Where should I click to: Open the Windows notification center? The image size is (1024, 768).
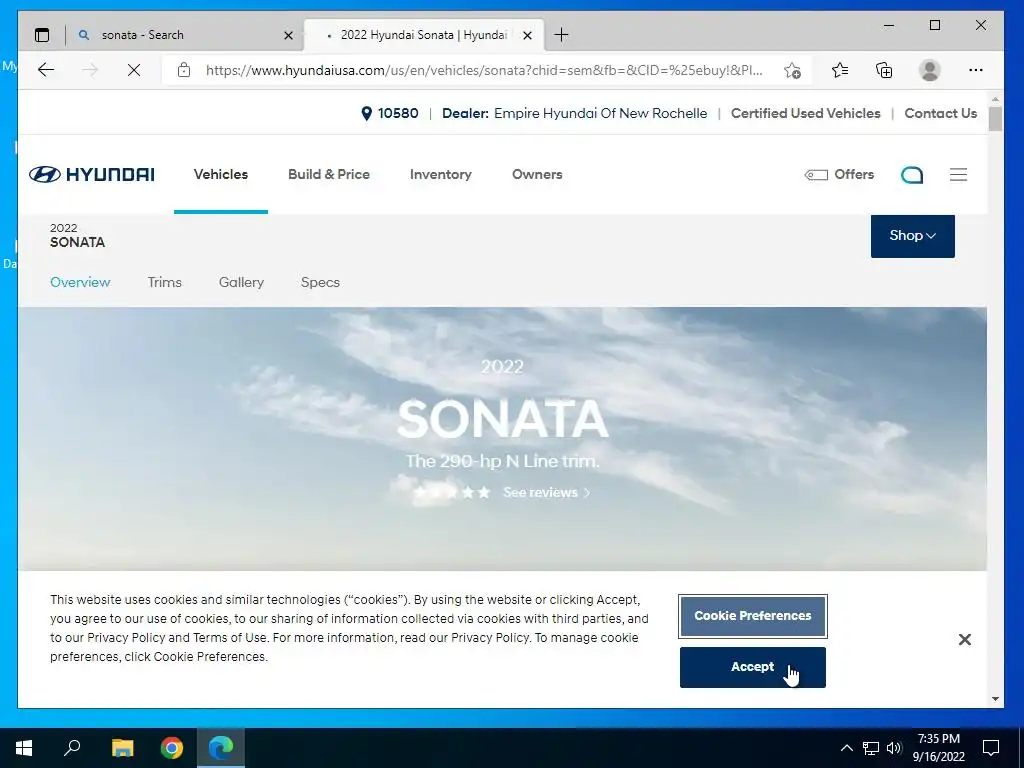tap(991, 748)
